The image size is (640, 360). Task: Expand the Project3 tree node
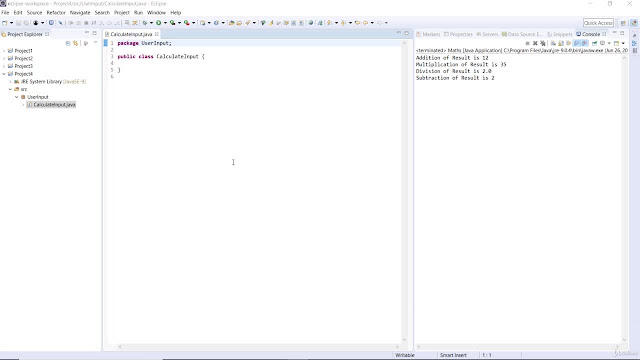tap(4, 66)
